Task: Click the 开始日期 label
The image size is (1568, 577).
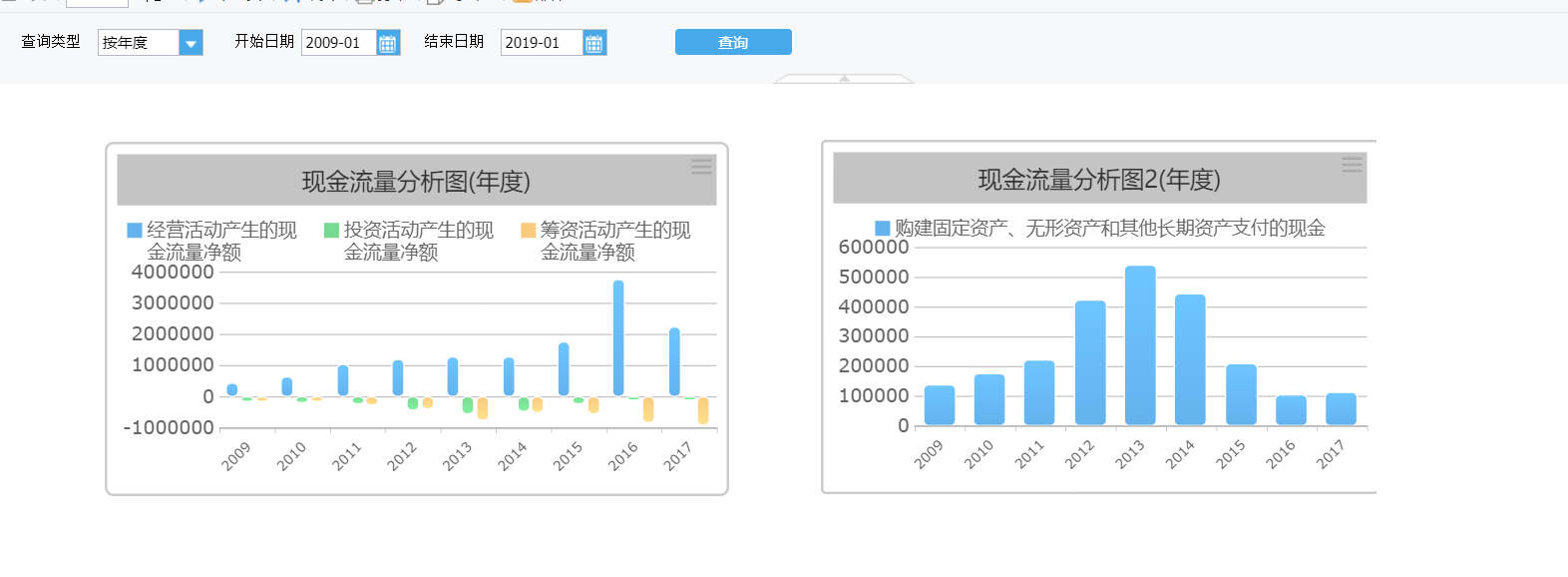Action: pos(264,41)
